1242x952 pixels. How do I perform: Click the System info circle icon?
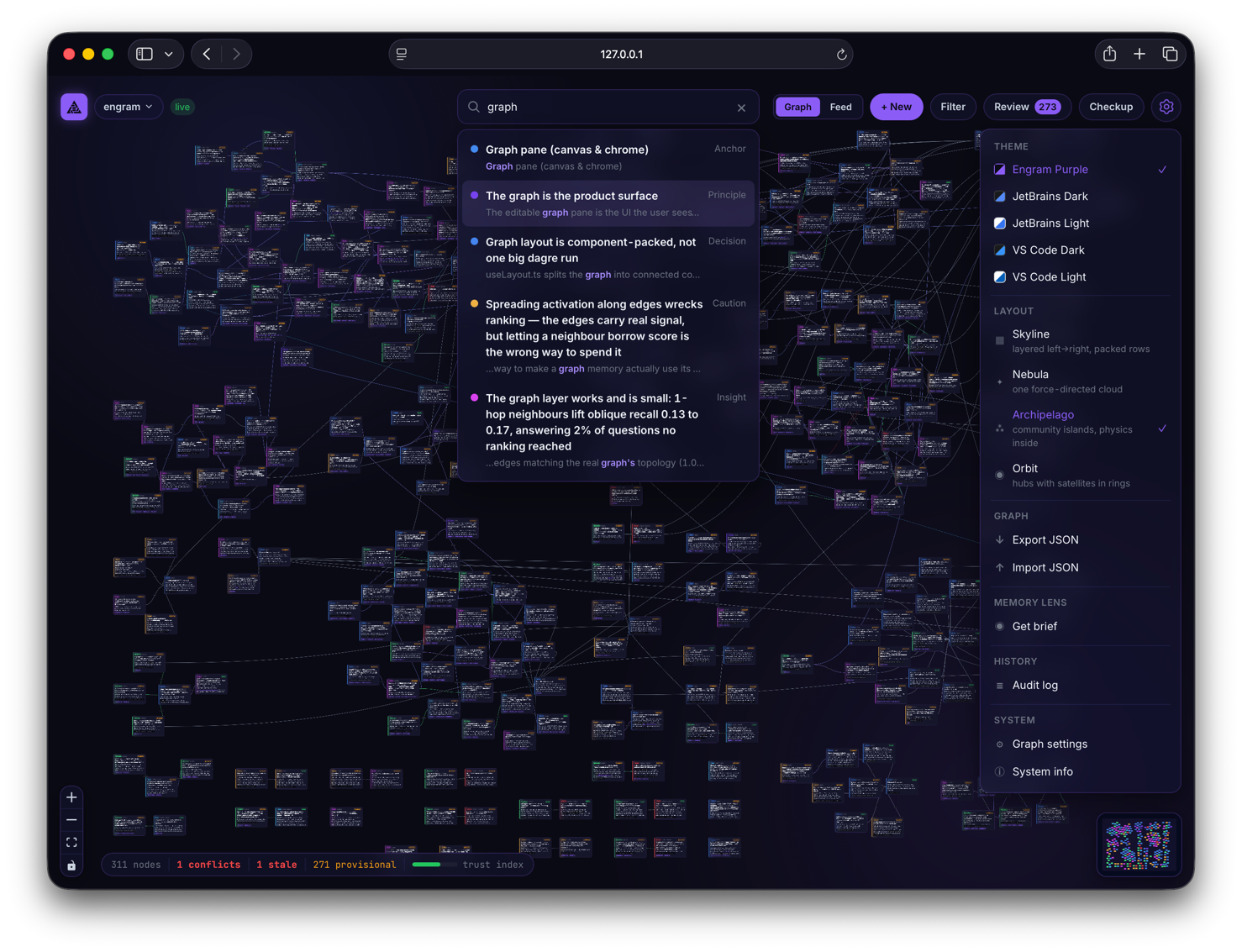point(1000,772)
